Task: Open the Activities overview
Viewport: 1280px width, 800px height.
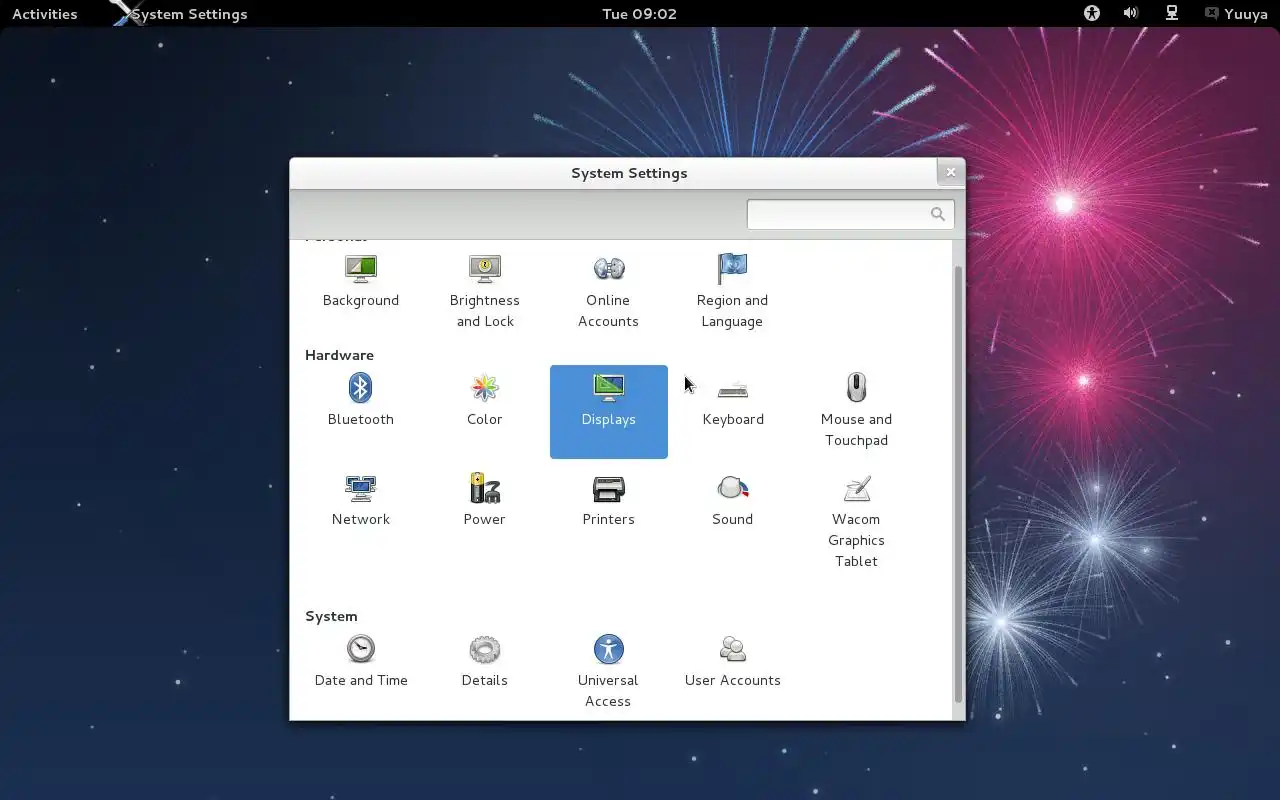Action: click(44, 14)
